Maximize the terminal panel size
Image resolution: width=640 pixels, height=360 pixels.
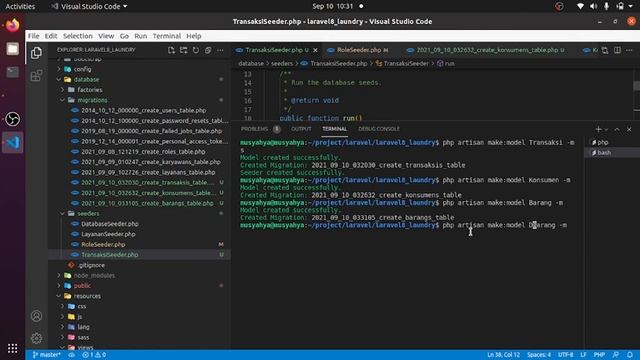tap(617, 129)
